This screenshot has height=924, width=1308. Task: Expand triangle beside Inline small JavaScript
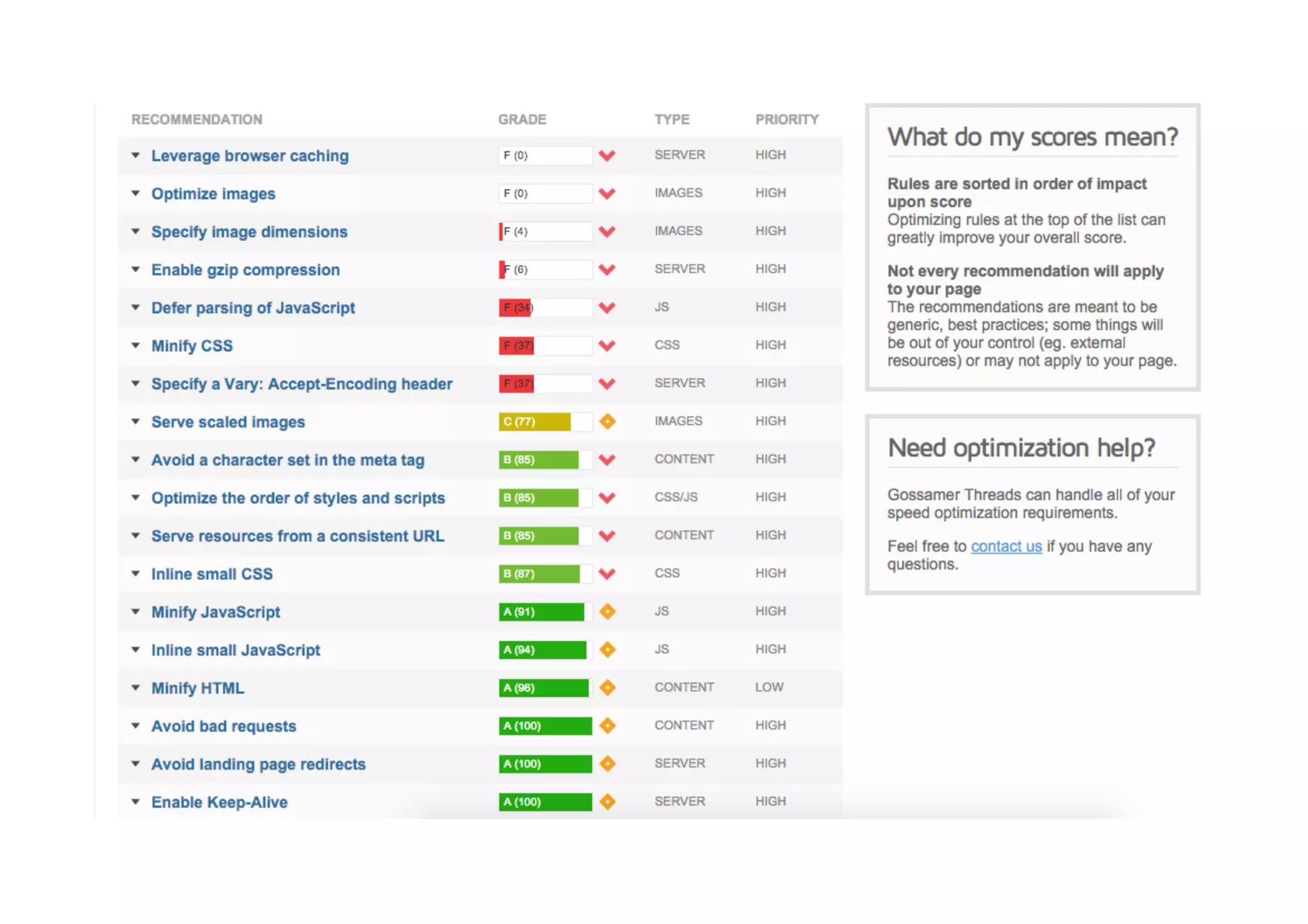click(x=135, y=650)
